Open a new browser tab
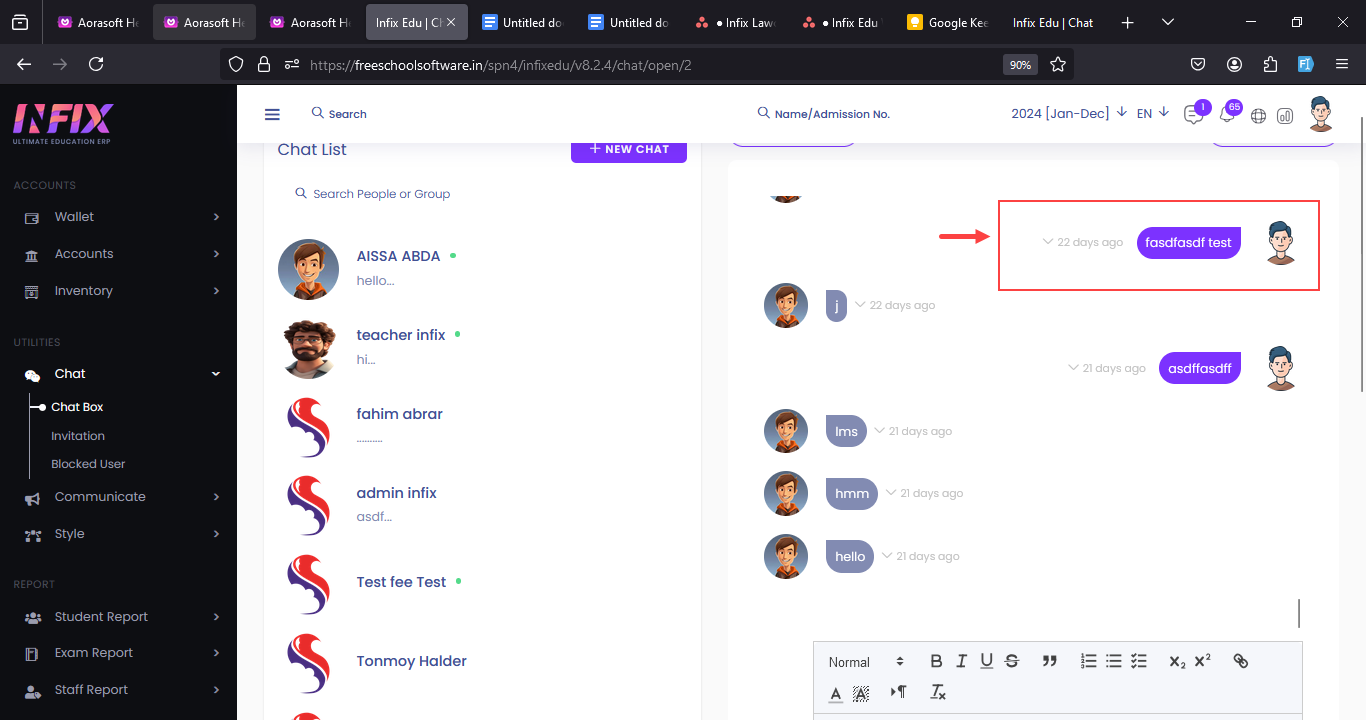The height and width of the screenshot is (720, 1366). click(1128, 22)
